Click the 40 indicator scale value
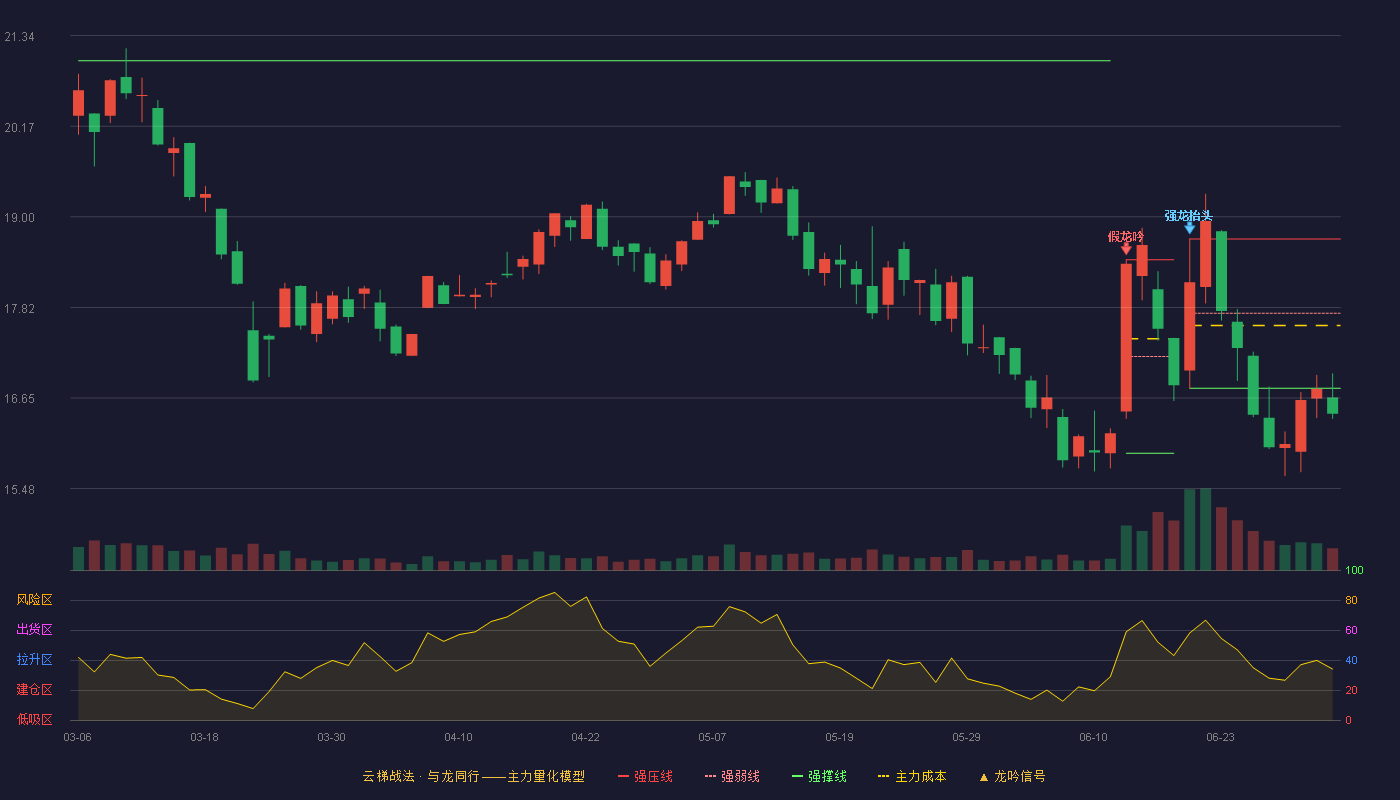 click(x=1351, y=660)
